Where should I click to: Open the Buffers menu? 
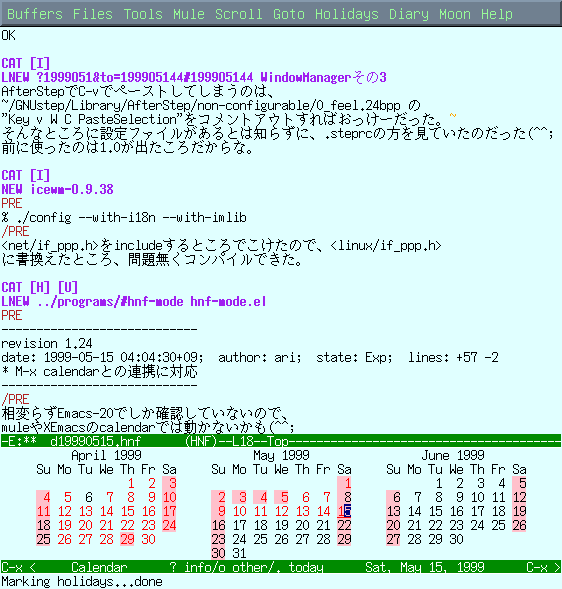[35, 14]
